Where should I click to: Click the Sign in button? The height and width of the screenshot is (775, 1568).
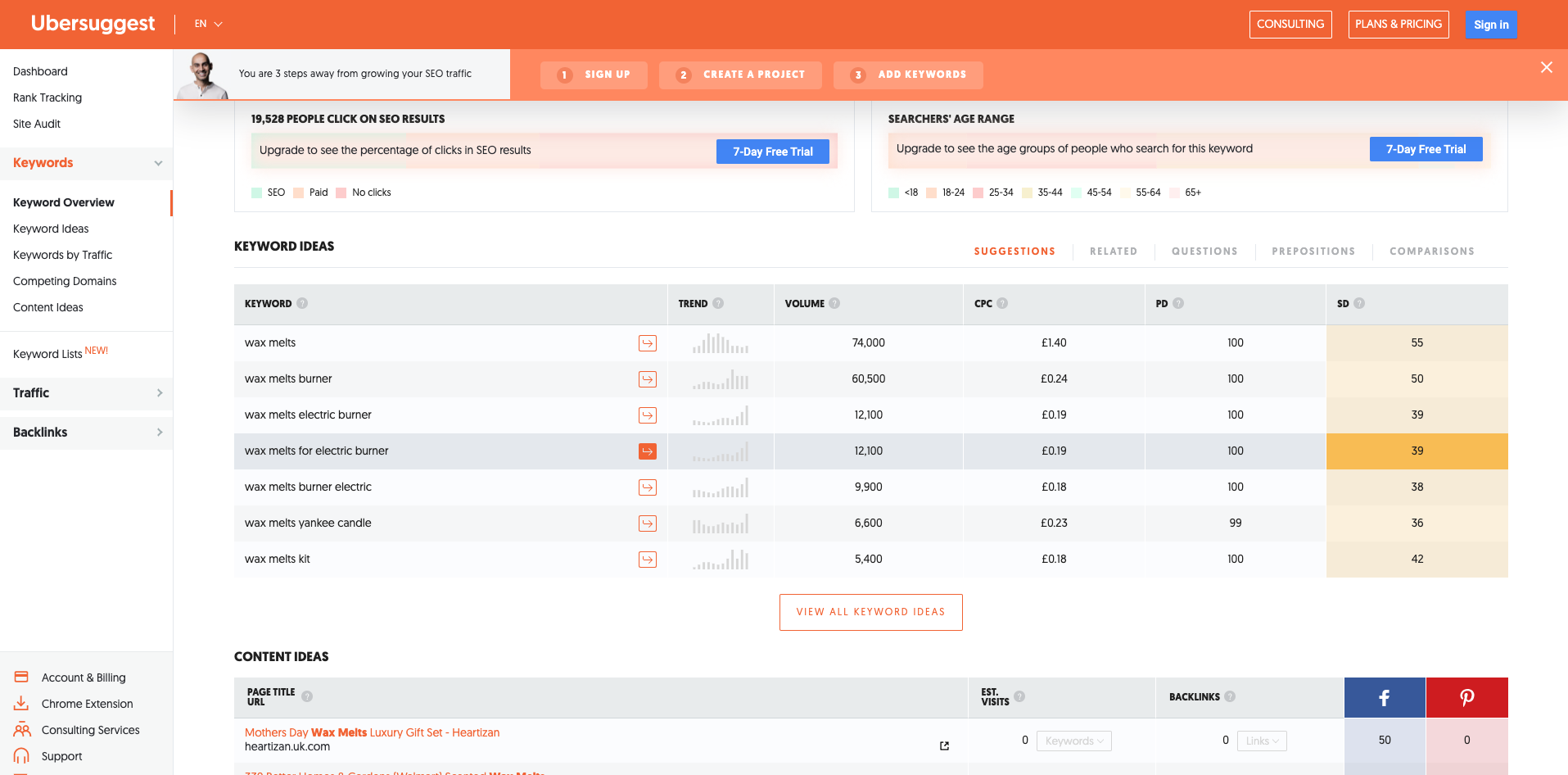click(1491, 25)
